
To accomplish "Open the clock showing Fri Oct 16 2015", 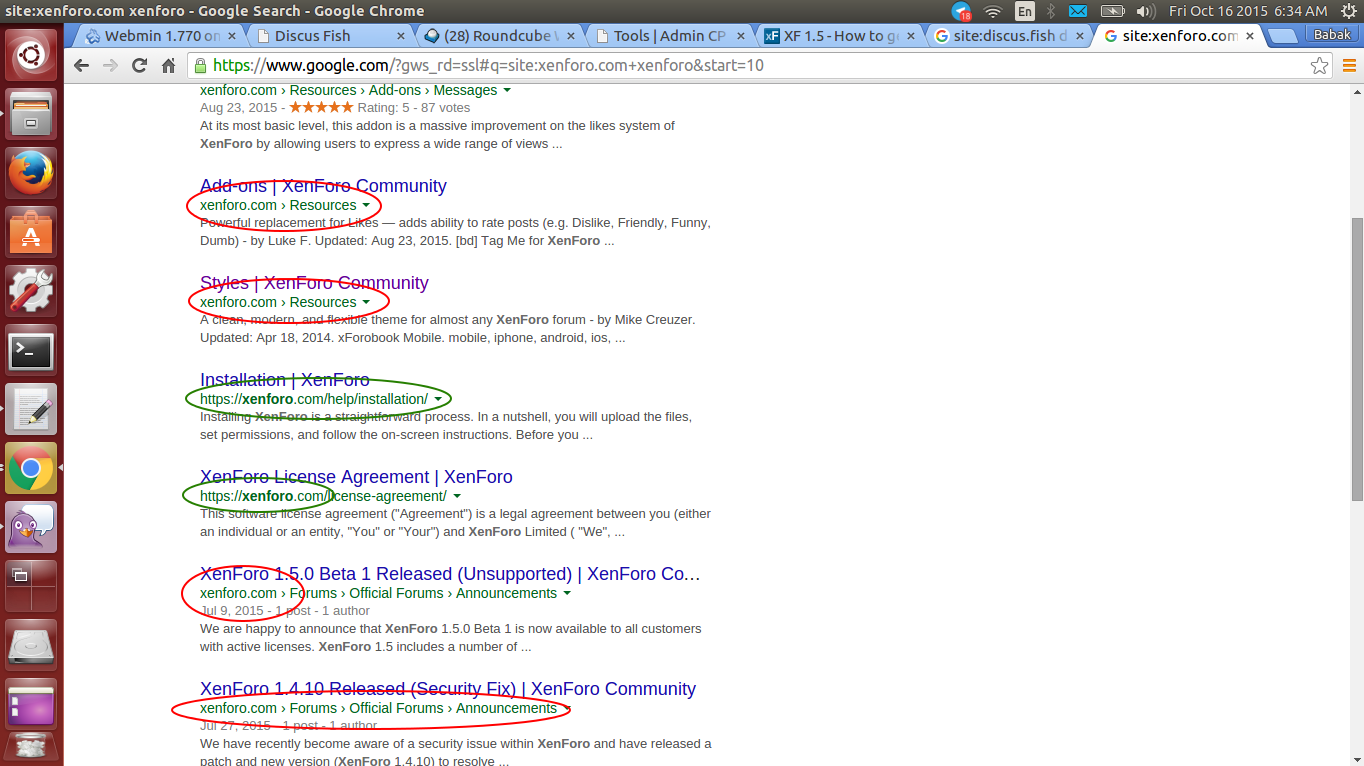I will tap(1248, 11).
